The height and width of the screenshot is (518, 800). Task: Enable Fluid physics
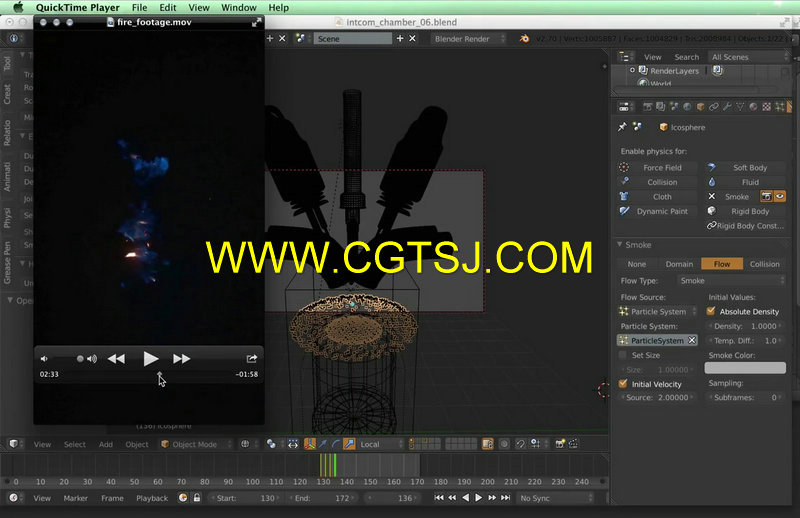pyautogui.click(x=745, y=182)
